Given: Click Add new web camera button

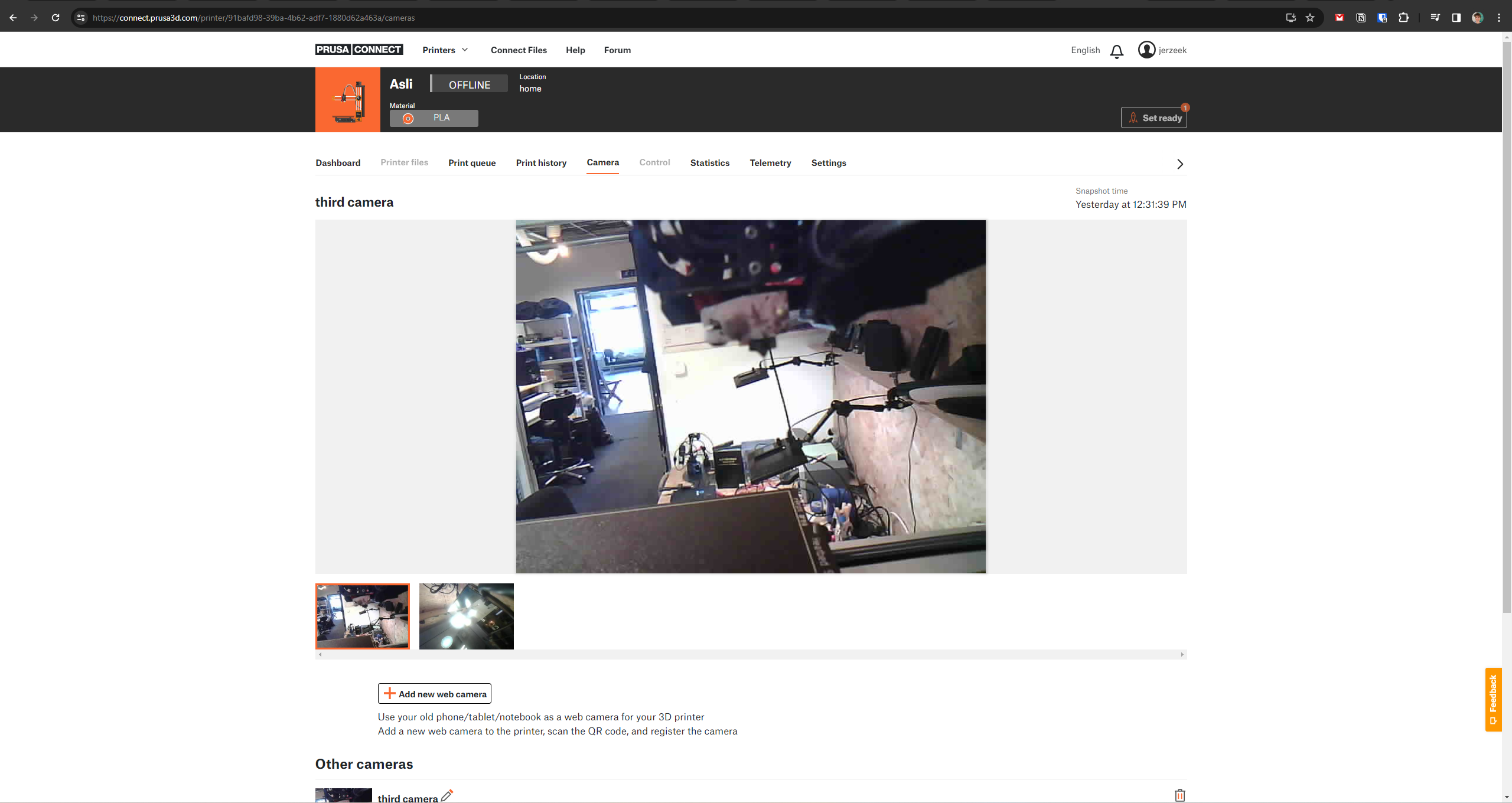Looking at the screenshot, I should [434, 694].
